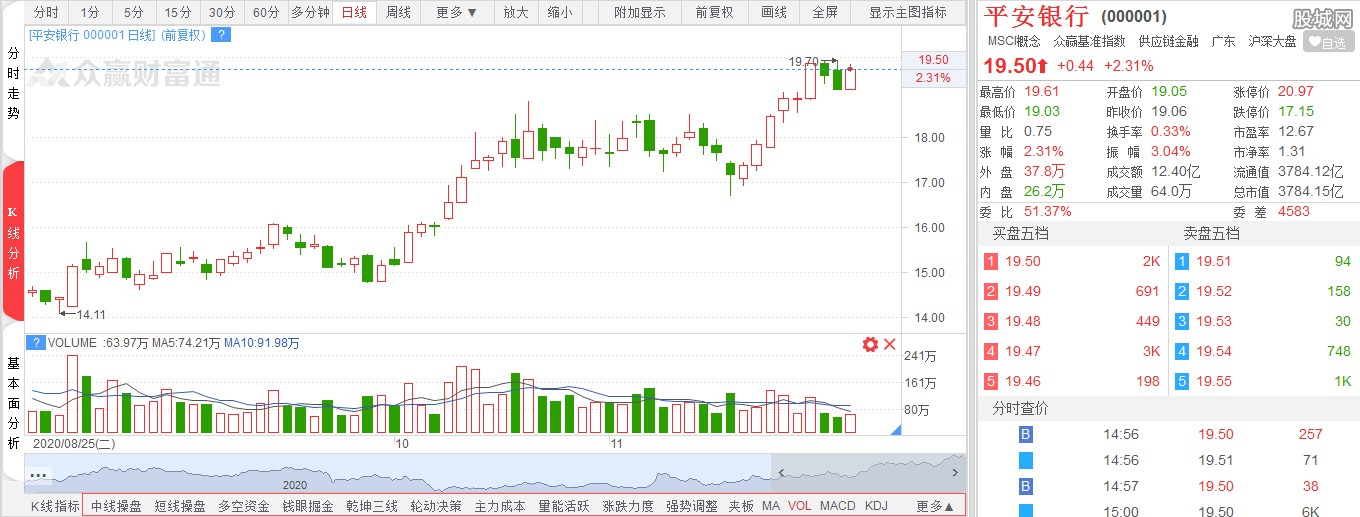Activate 画线 drawing lines tool

(x=774, y=13)
